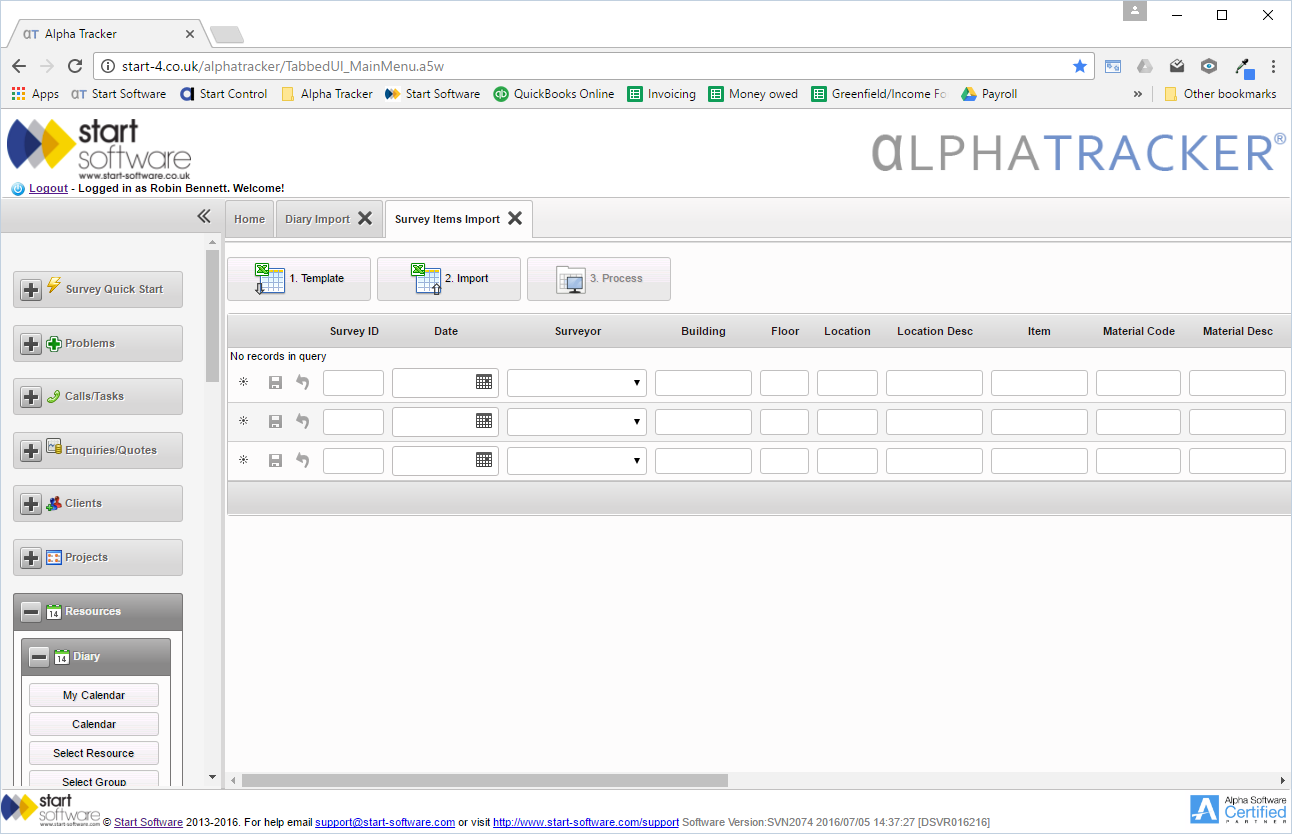This screenshot has width=1292, height=834.
Task: Switch to the Home tab
Action: click(248, 218)
